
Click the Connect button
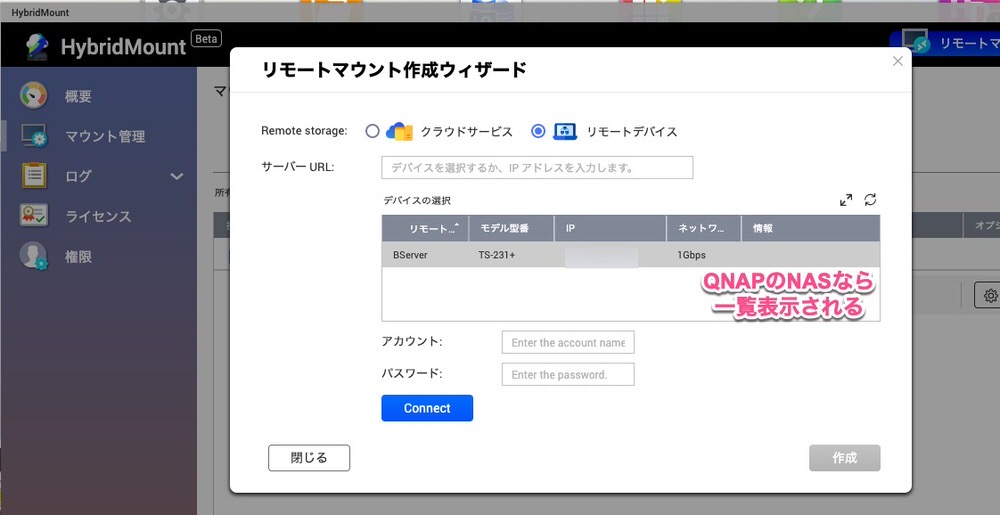[427, 408]
